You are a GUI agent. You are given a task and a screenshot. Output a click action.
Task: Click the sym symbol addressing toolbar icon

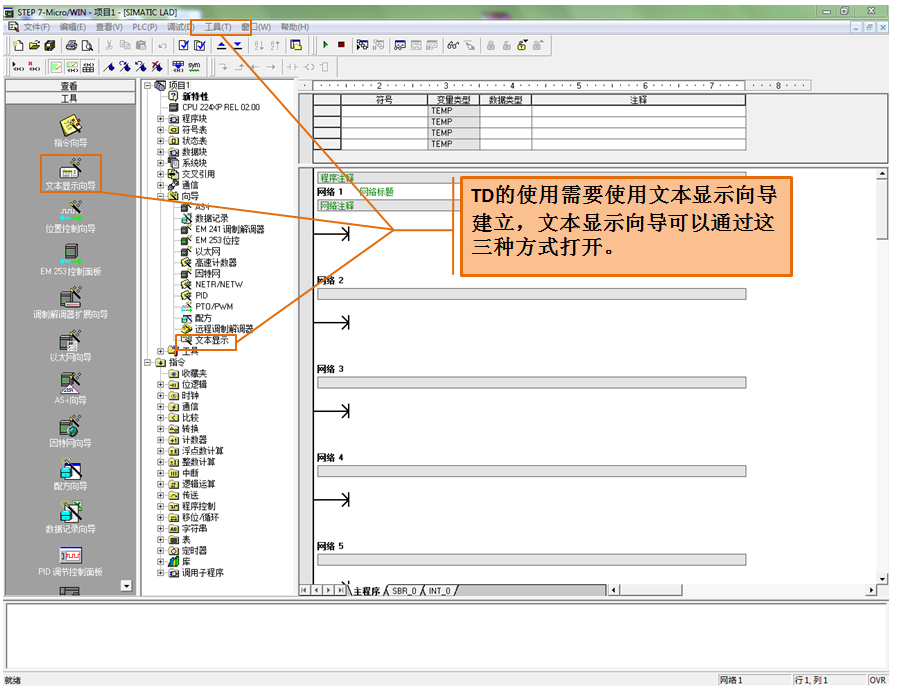[x=195, y=67]
